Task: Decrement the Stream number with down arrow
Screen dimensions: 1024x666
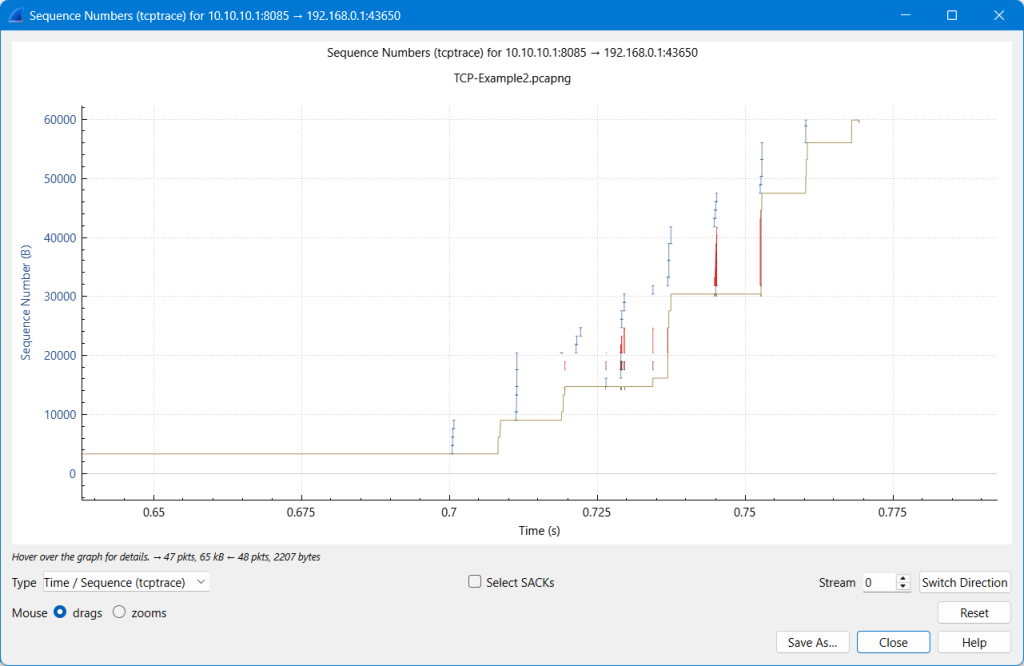Action: coord(903,587)
